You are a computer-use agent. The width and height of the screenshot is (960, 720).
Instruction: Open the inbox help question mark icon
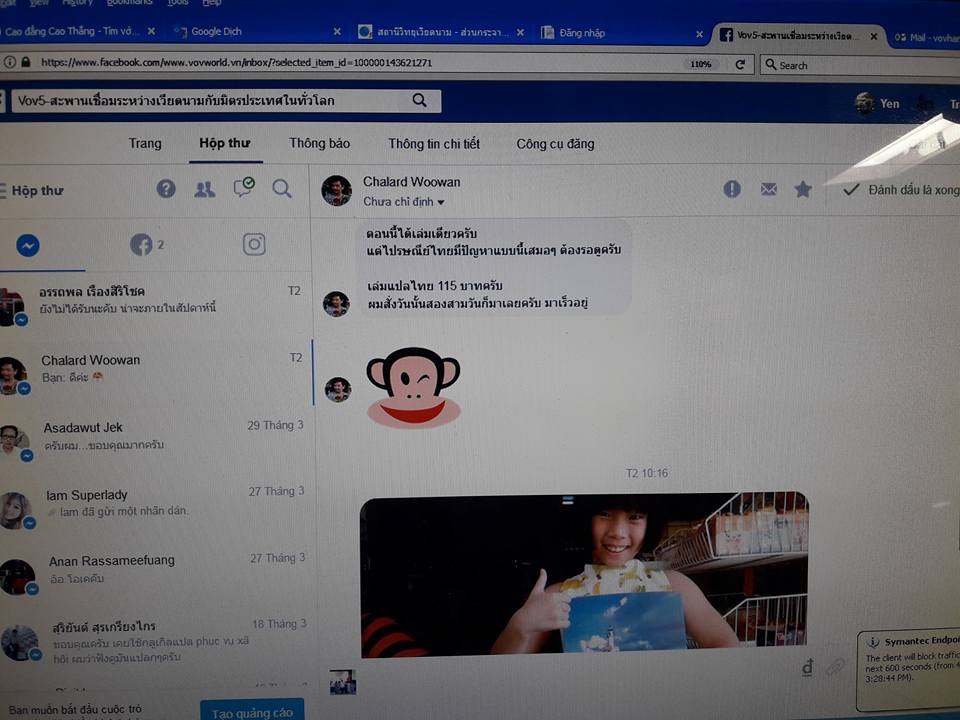click(166, 189)
